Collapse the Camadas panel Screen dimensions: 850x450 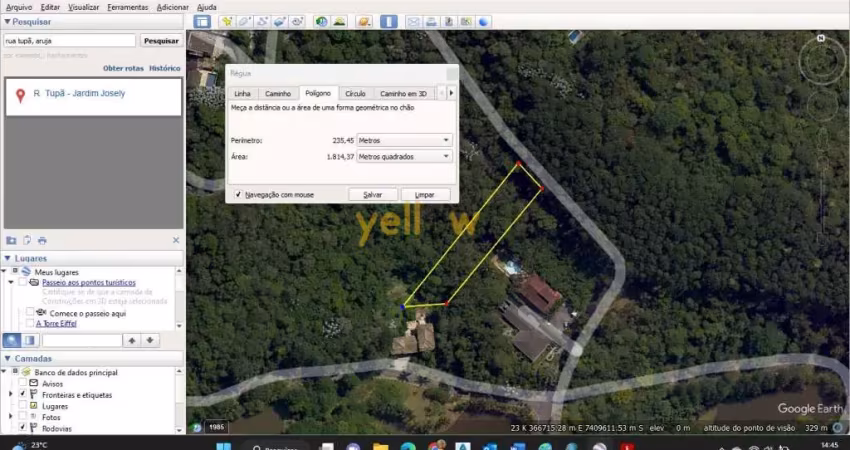point(8,358)
